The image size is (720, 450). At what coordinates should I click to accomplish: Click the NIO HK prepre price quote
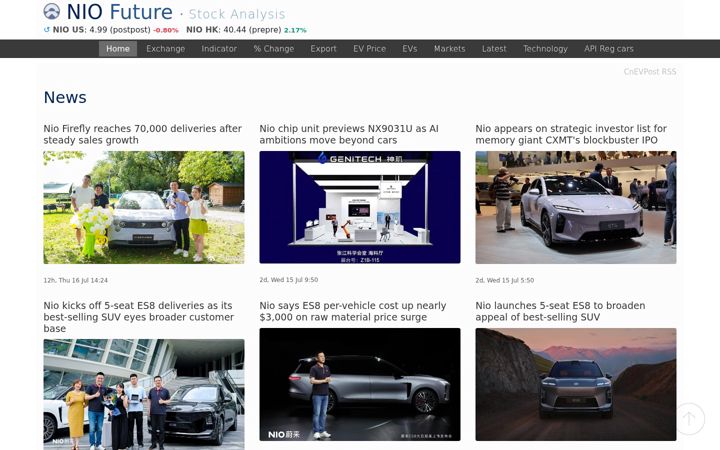click(234, 30)
